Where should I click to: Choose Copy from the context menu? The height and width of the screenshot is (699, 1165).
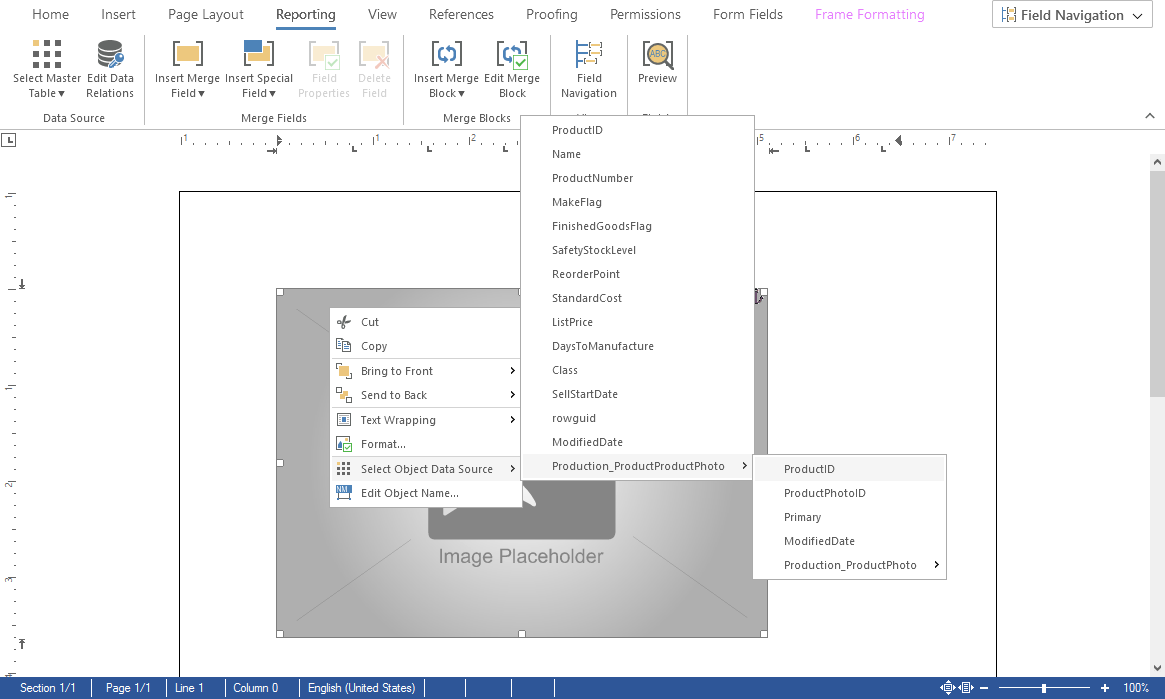pos(425,346)
